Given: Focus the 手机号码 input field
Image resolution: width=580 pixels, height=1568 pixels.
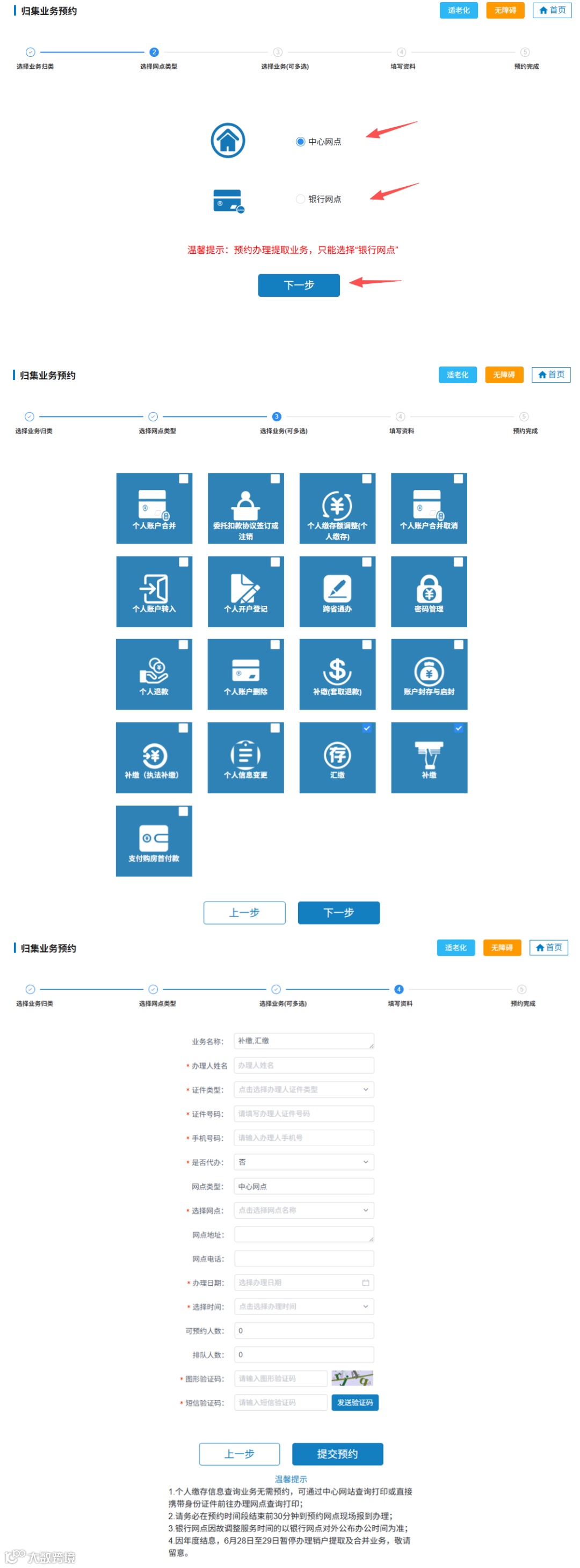Looking at the screenshot, I should (304, 1138).
